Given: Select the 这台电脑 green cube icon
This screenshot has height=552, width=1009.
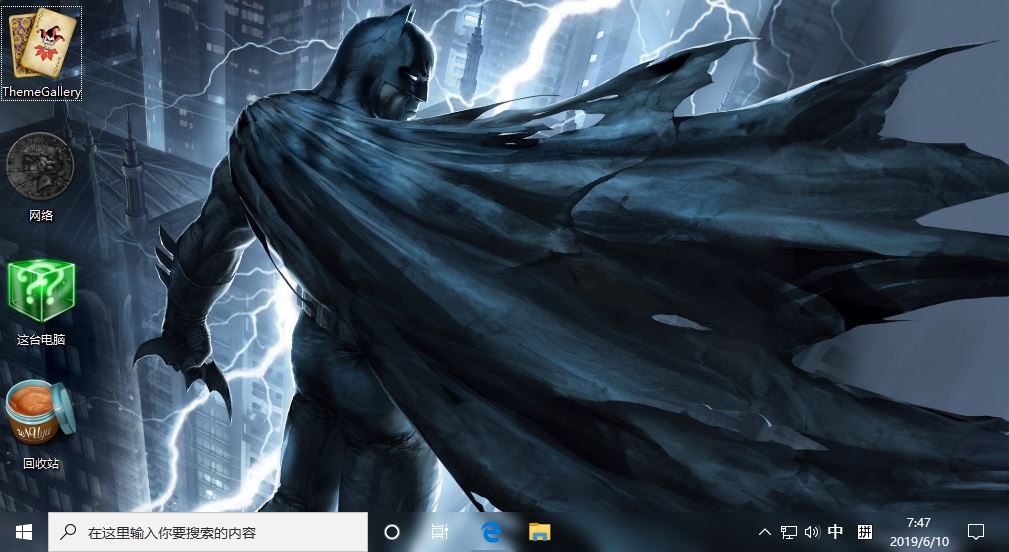Looking at the screenshot, I should (41, 302).
